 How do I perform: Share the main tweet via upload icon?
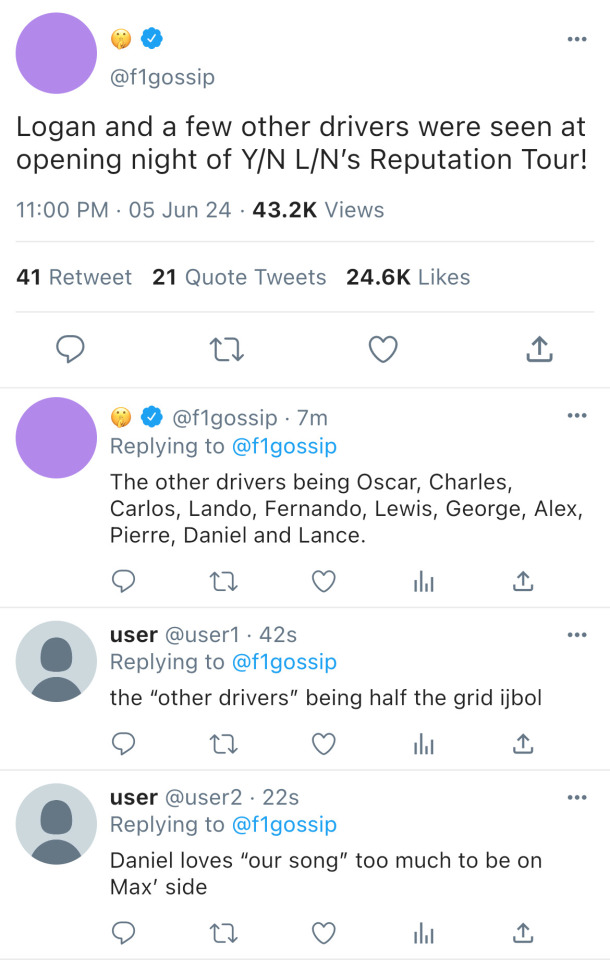point(539,348)
